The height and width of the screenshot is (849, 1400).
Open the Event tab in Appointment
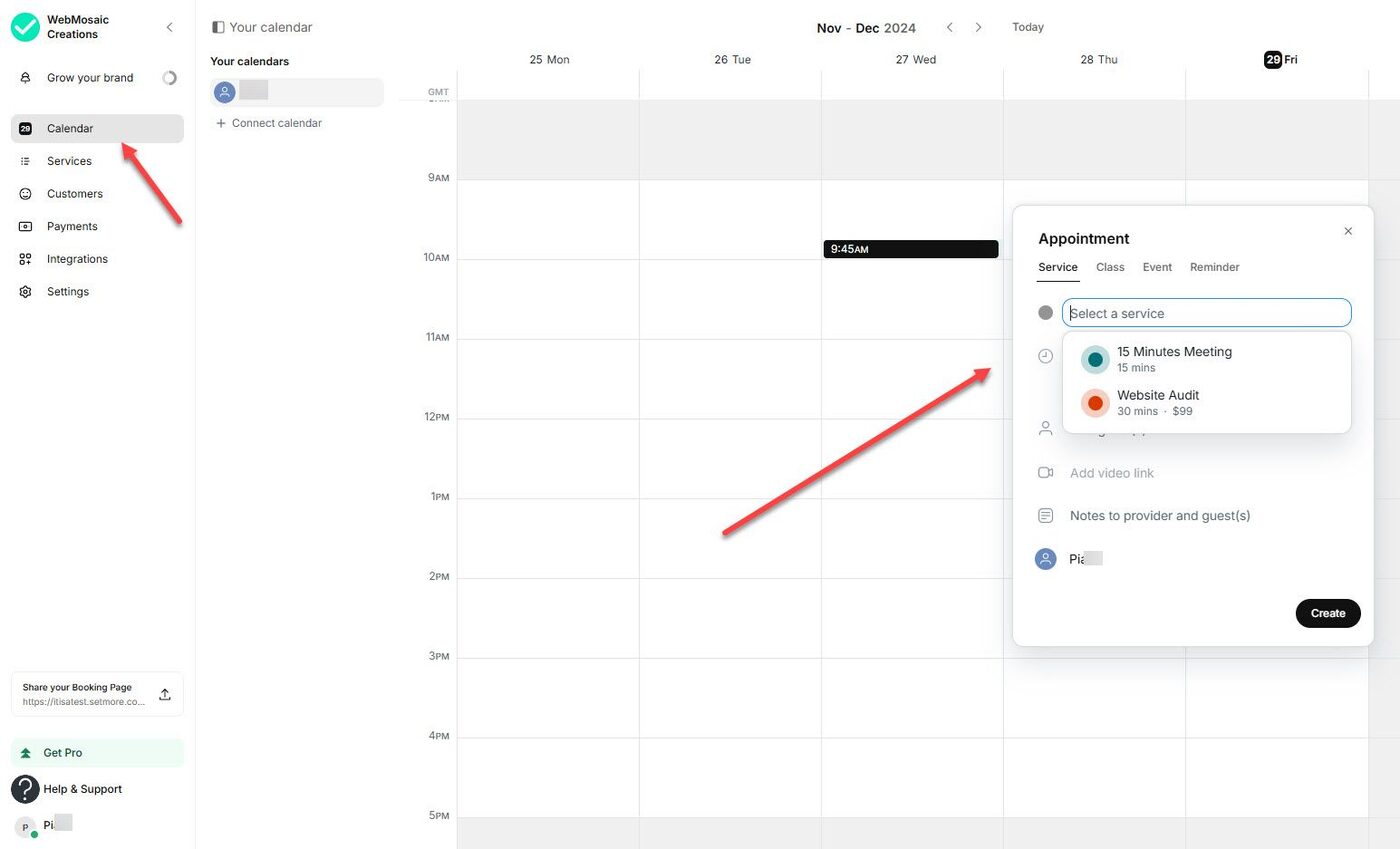coord(1157,267)
